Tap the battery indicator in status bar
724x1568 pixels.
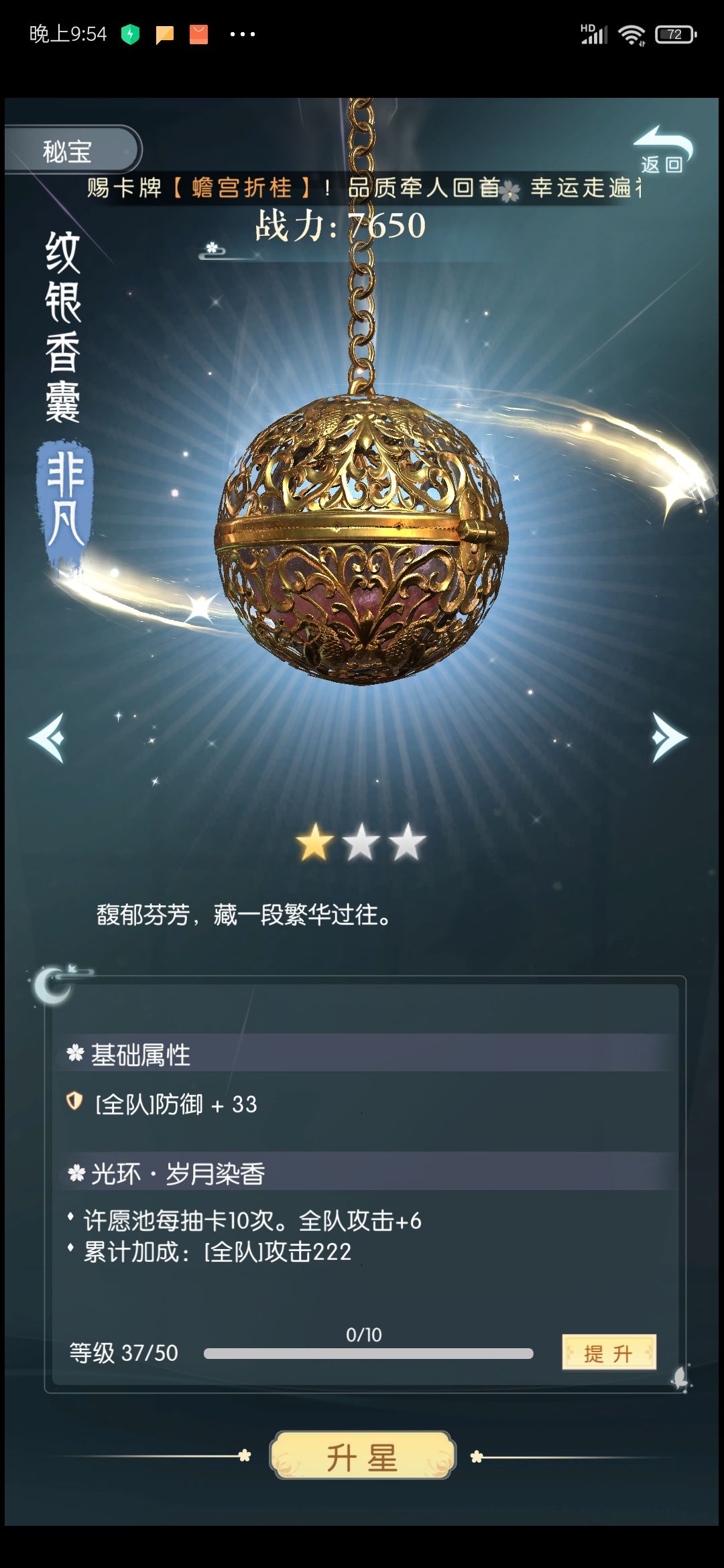676,34
